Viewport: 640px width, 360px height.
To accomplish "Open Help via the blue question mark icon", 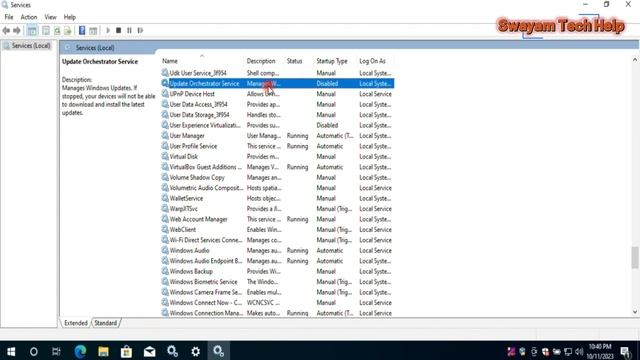I will (x=82, y=31).
